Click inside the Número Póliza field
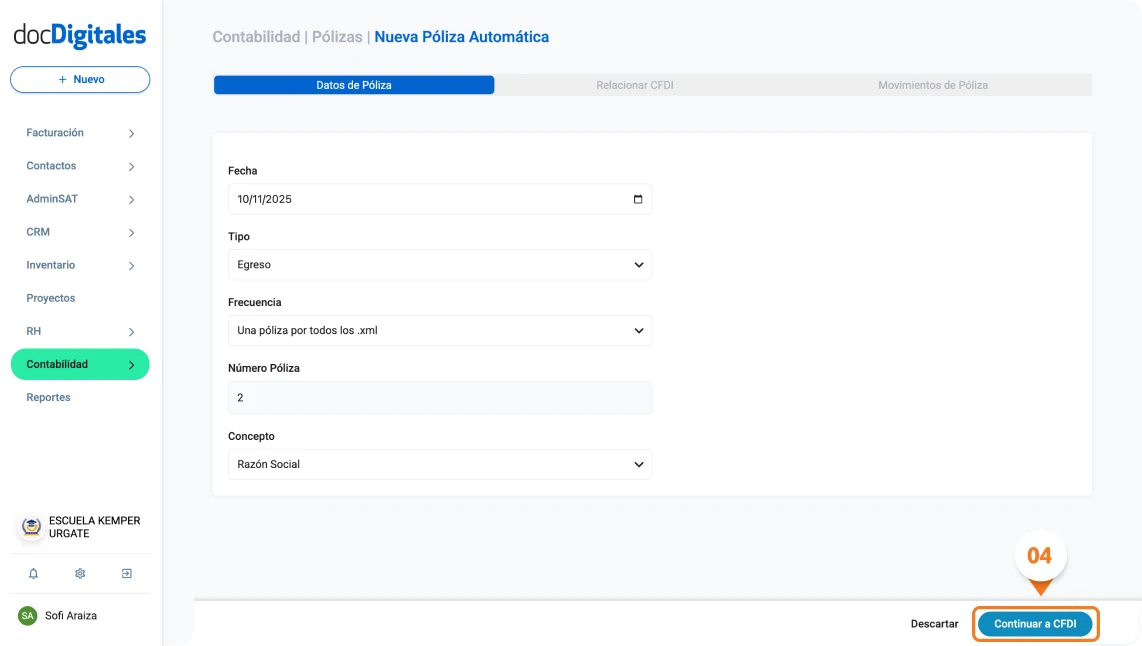Image resolution: width=1142 pixels, height=646 pixels. click(x=440, y=397)
